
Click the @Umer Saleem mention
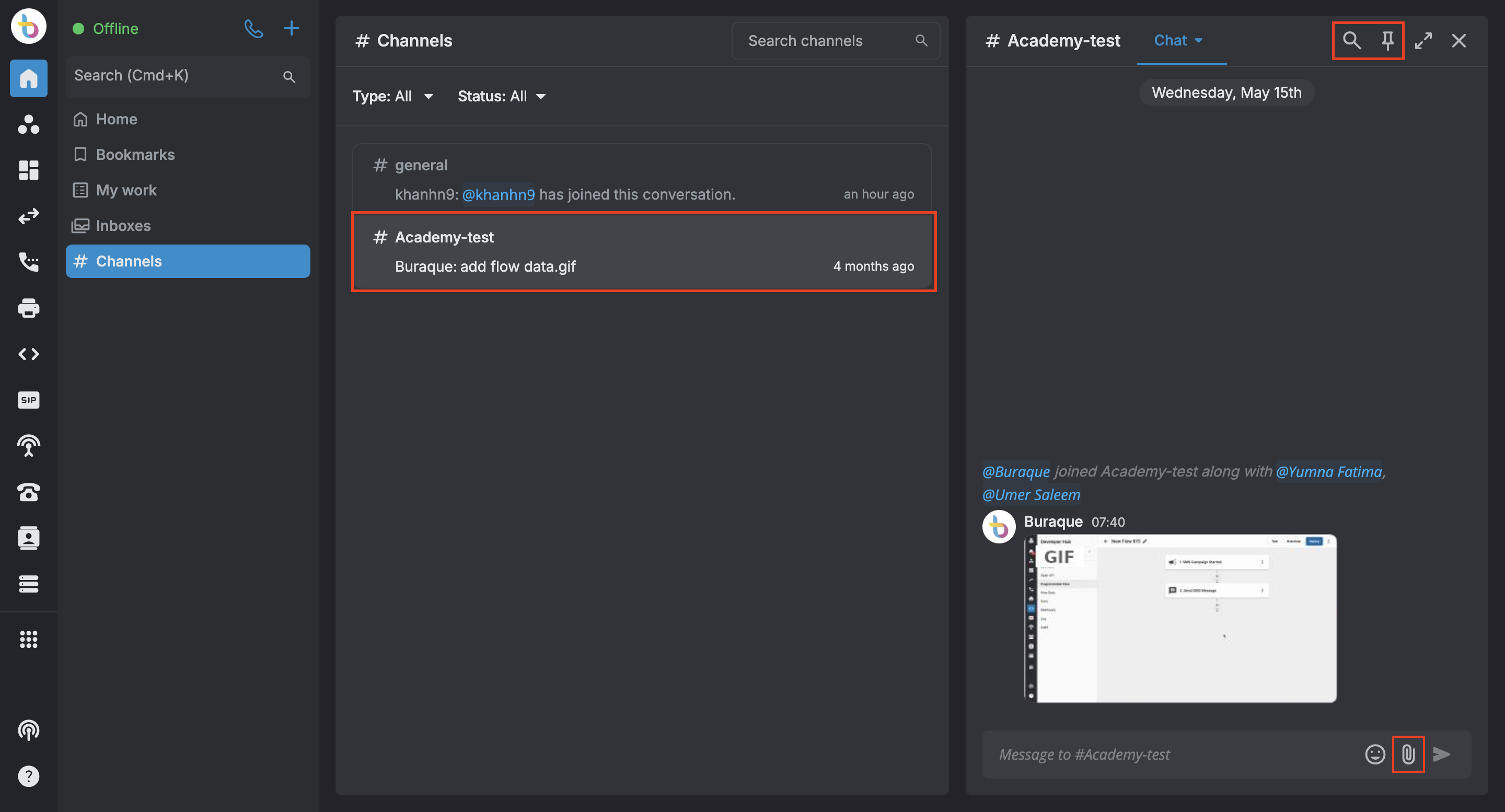click(1031, 495)
